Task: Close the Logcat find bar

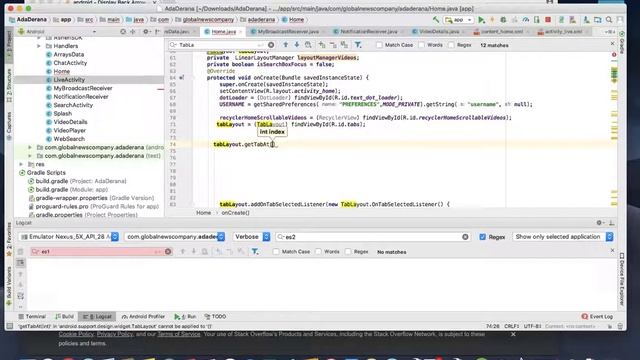Action: (612, 250)
